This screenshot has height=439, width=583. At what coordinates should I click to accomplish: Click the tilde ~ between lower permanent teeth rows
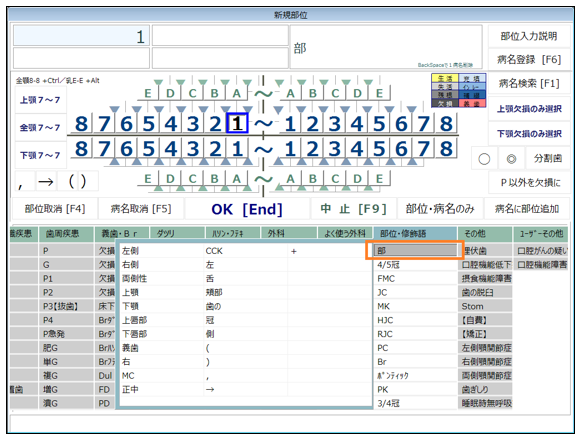click(x=263, y=149)
